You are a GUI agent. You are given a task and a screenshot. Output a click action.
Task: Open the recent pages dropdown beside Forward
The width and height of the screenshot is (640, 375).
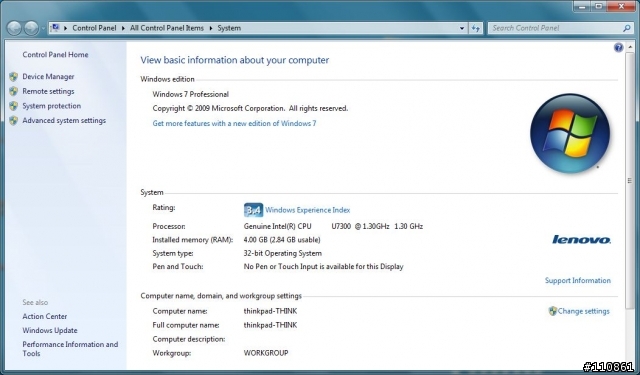coord(43,29)
